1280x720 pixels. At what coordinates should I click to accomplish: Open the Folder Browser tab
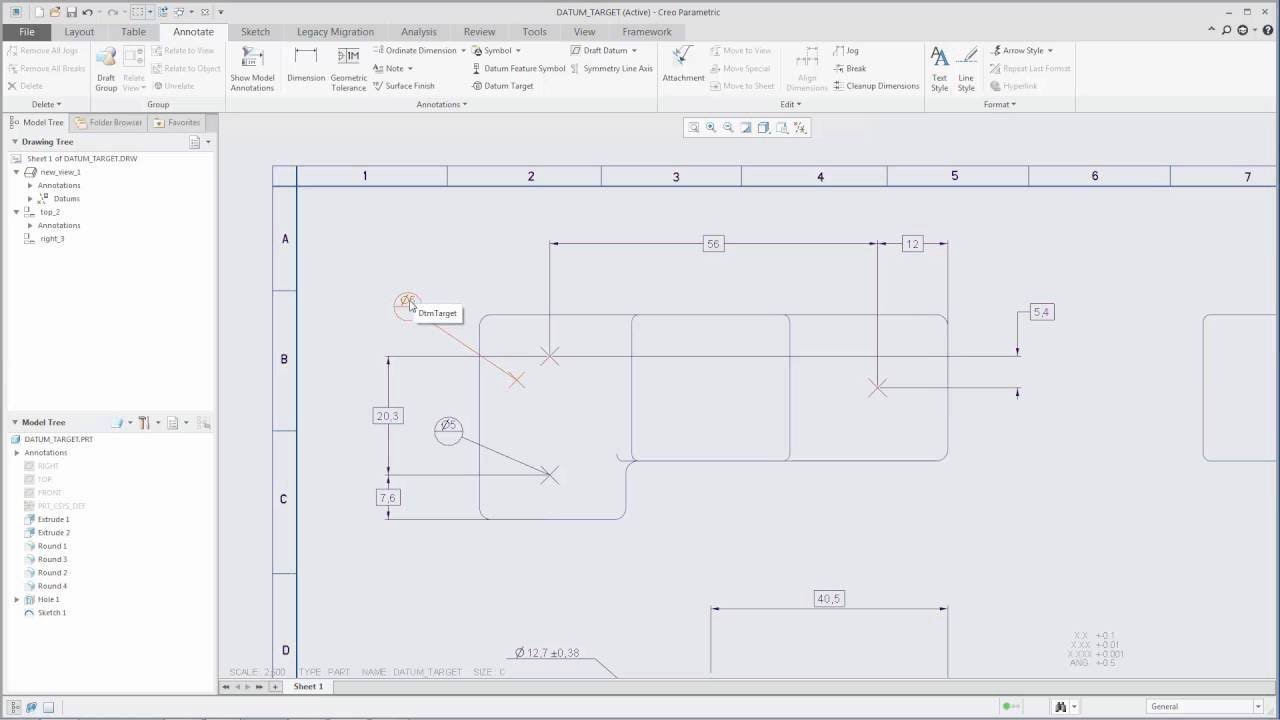109,122
